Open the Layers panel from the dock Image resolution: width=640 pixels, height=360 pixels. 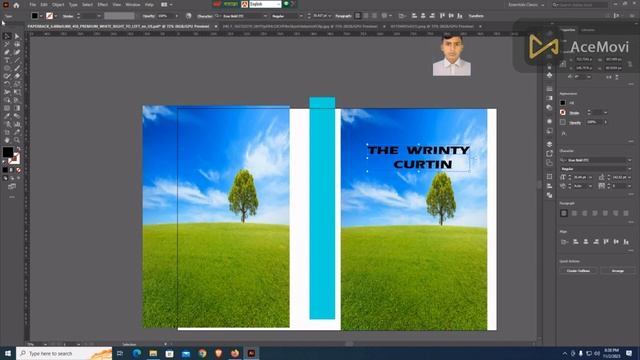point(549,144)
